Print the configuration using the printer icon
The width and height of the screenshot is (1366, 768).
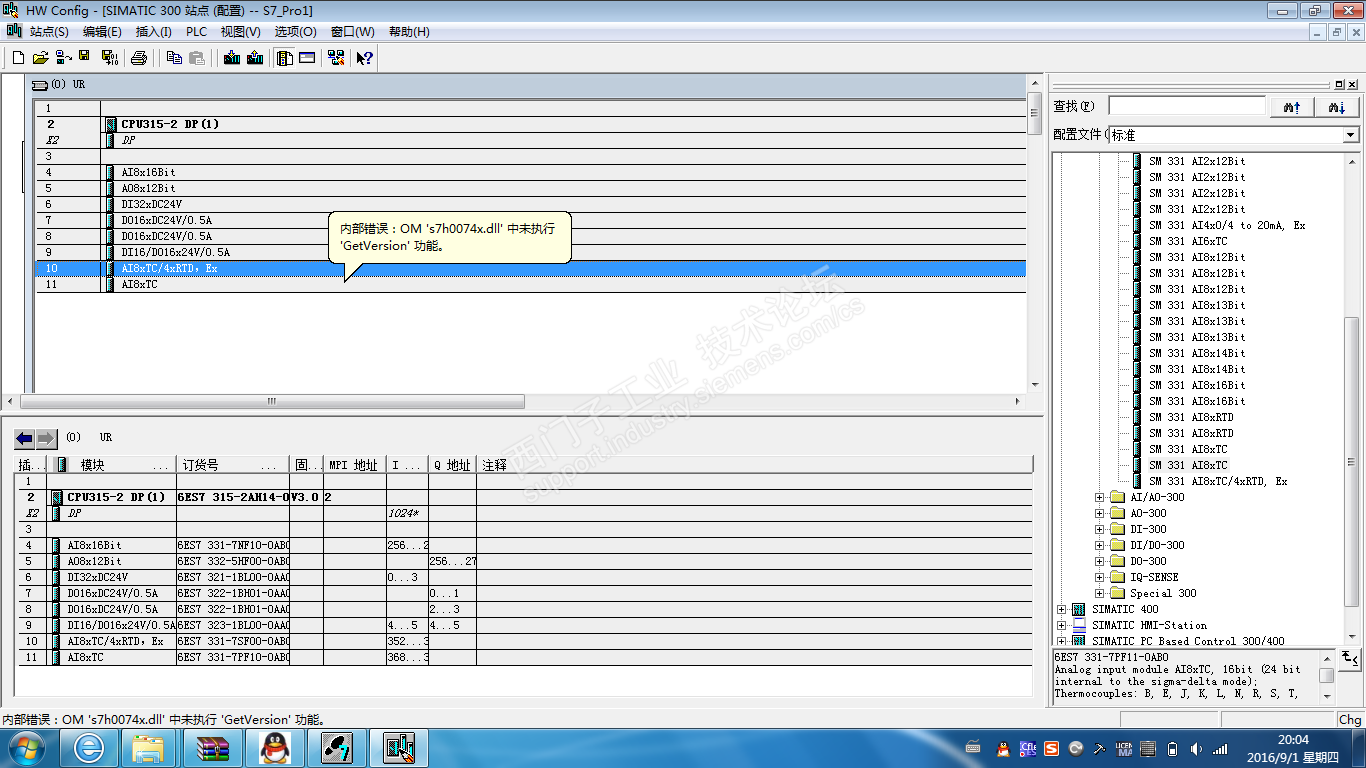click(139, 58)
